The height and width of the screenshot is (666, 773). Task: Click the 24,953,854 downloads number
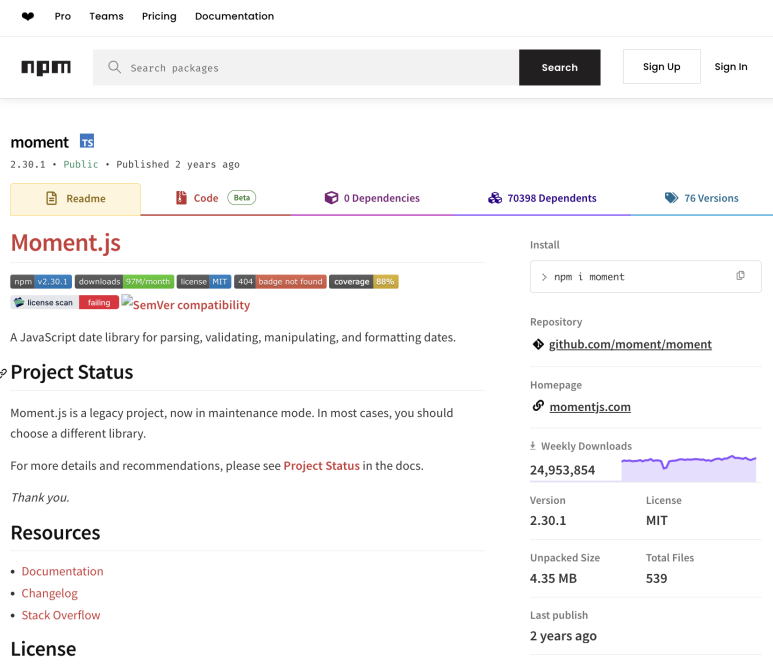click(x=562, y=470)
